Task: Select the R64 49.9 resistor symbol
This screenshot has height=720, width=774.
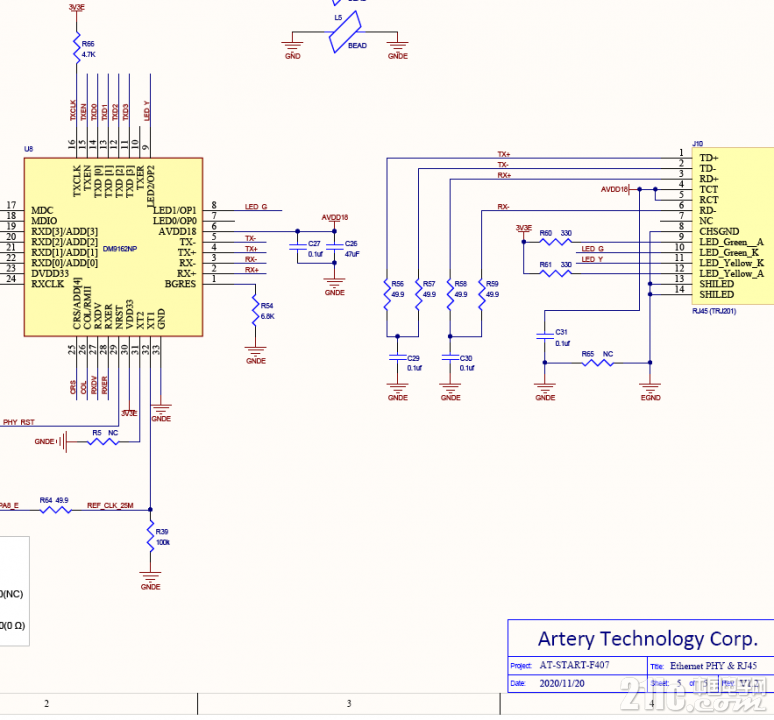Action: (x=55, y=510)
